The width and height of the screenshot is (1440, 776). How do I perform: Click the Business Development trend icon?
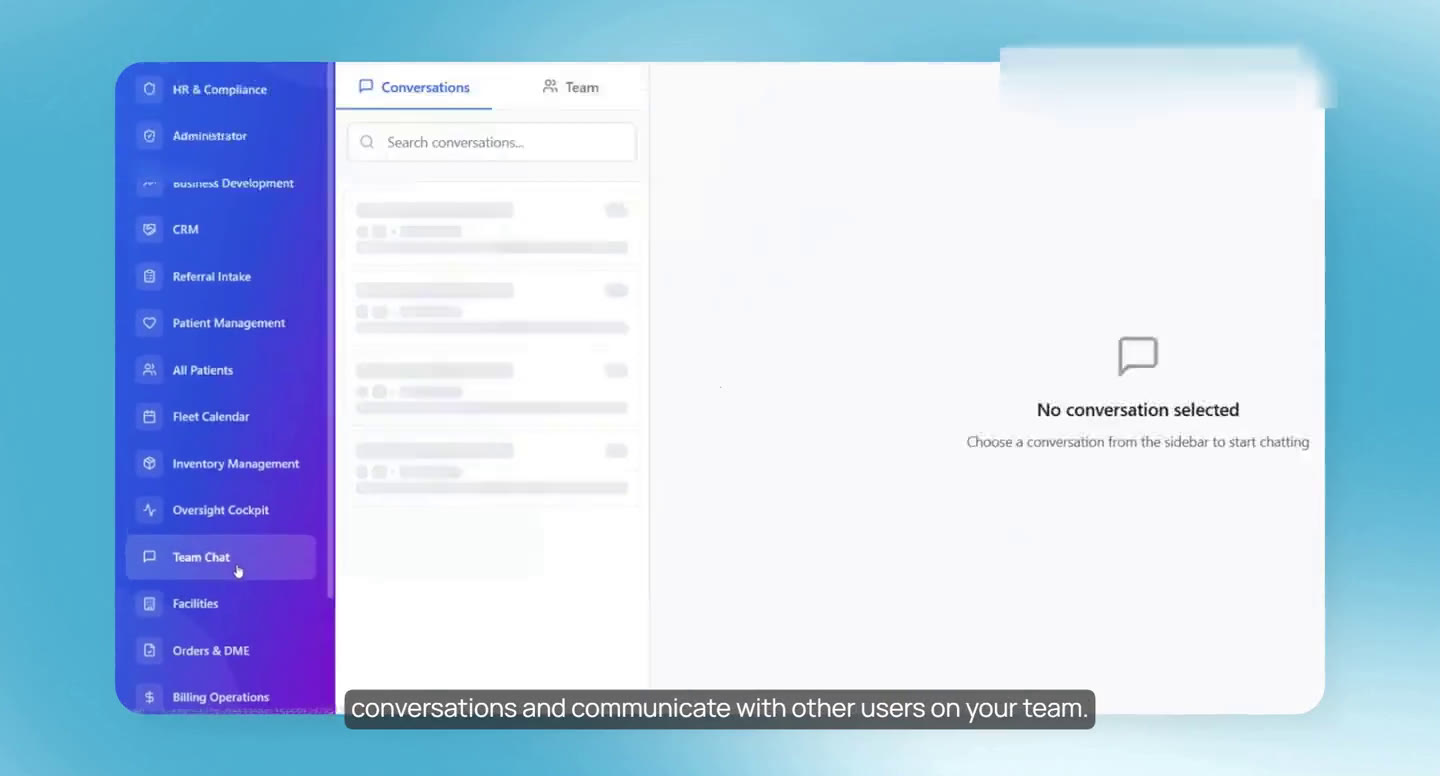[x=150, y=183]
